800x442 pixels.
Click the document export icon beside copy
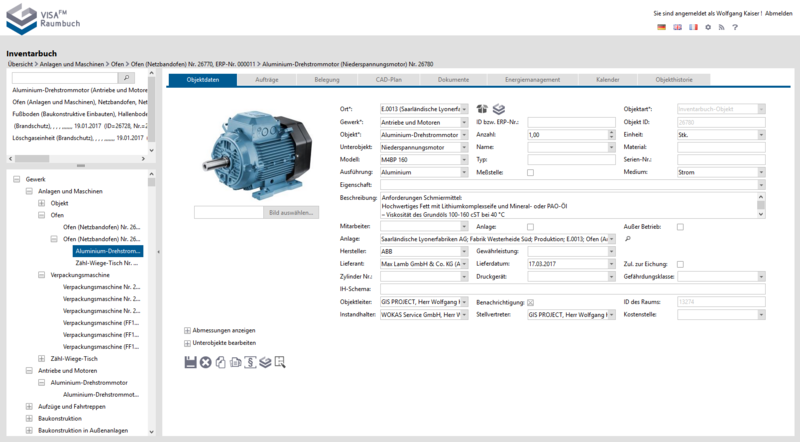coord(235,362)
